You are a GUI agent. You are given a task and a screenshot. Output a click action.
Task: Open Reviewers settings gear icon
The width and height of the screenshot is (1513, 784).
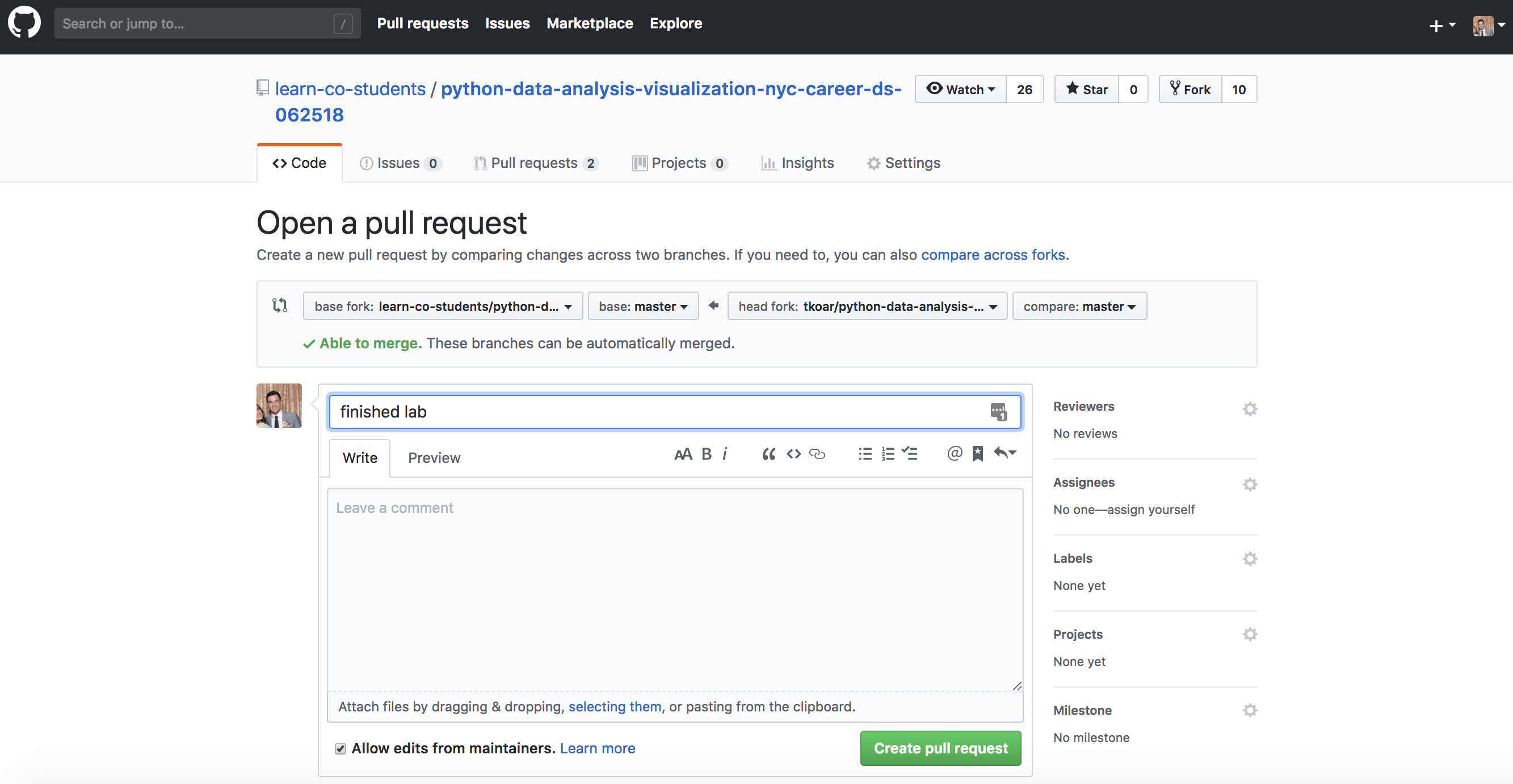point(1249,409)
